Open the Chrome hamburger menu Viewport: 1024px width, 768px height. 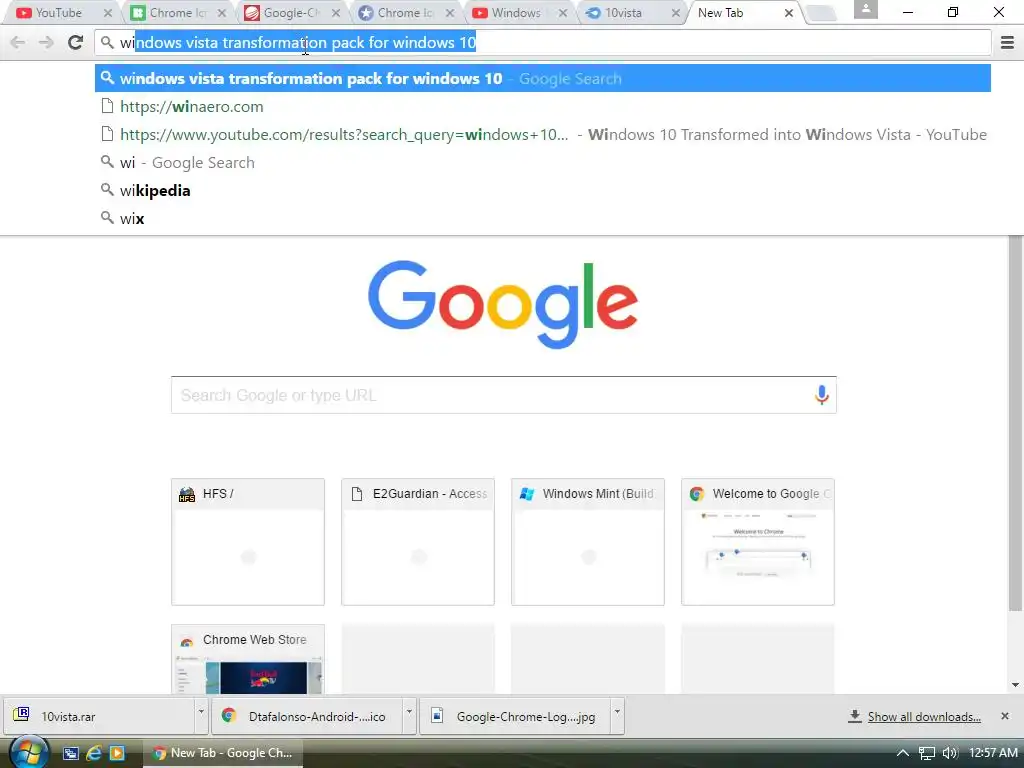(1007, 42)
